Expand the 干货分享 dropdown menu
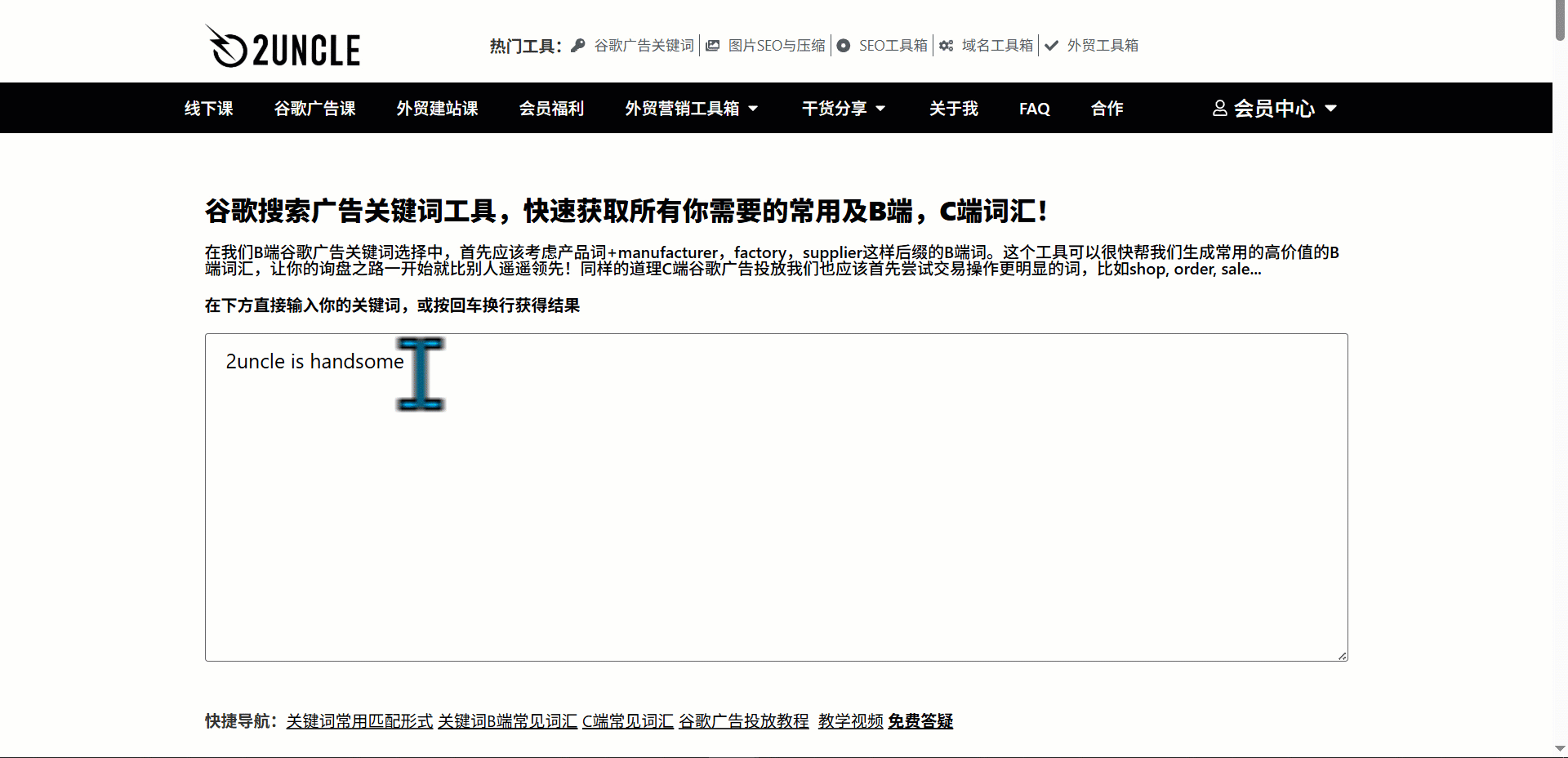Image resolution: width=1568 pixels, height=758 pixels. pos(880,109)
